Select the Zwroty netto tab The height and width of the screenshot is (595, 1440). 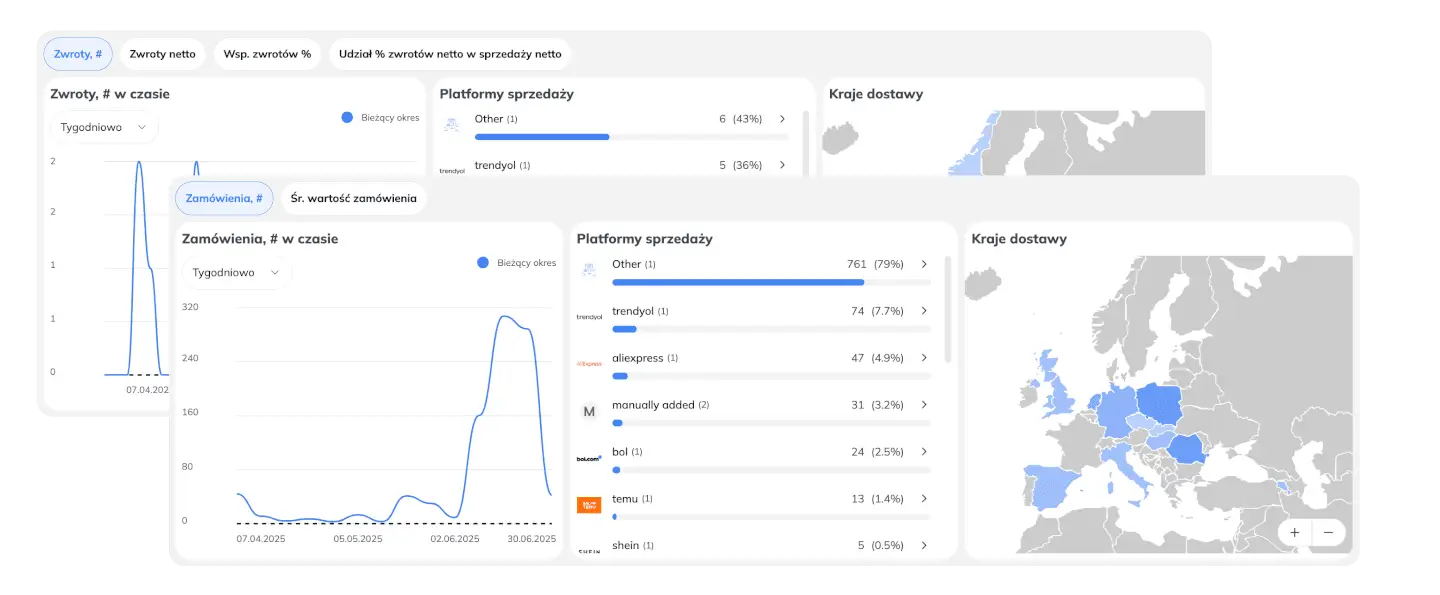click(162, 54)
